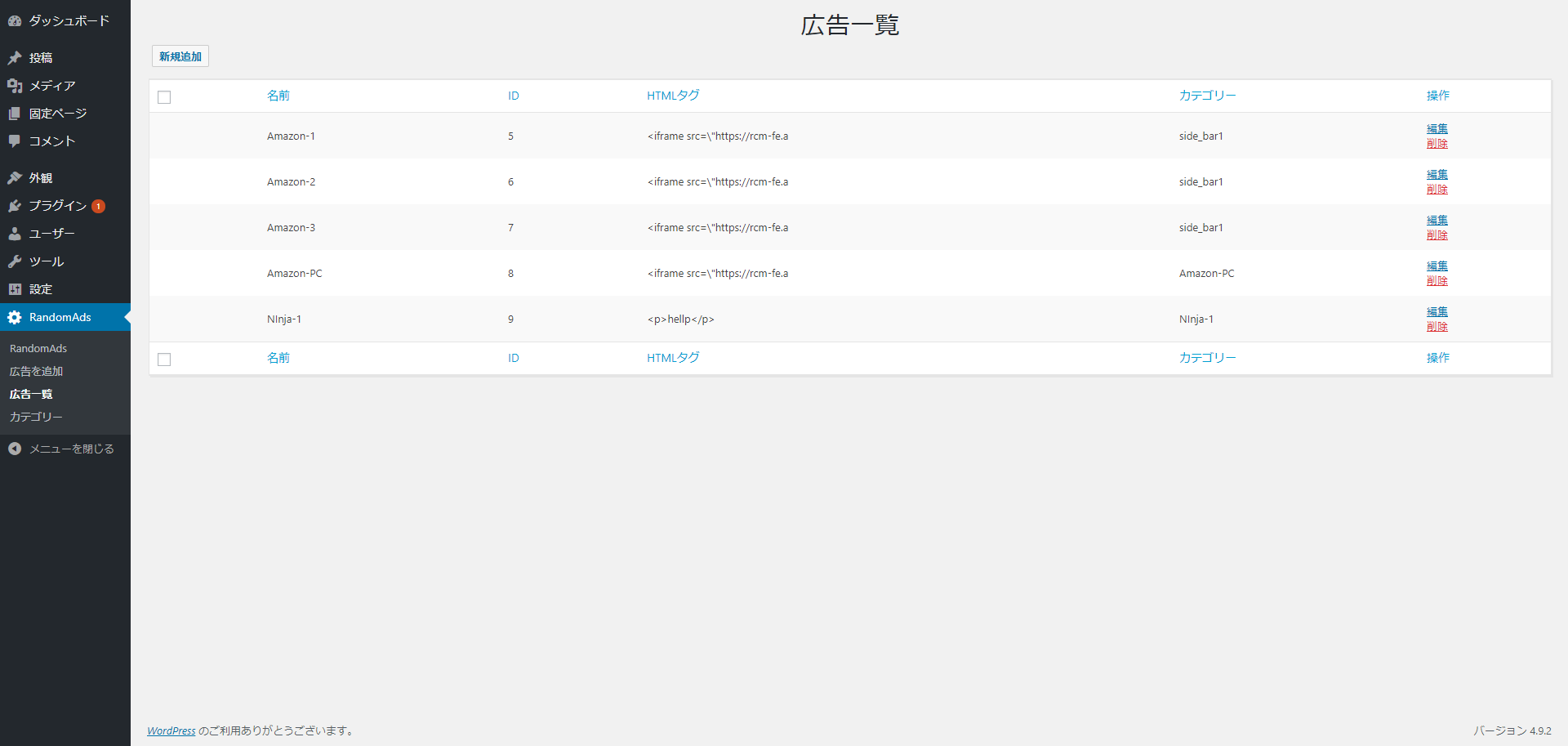Image resolution: width=1568 pixels, height=746 pixels.
Task: Open the コメント menu item
Action: click(x=65, y=141)
